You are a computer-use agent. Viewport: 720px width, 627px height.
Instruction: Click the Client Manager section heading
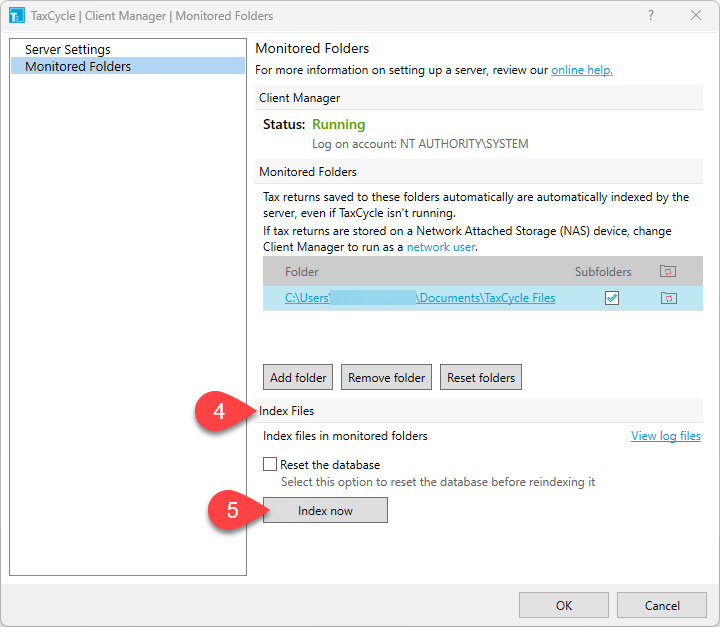(x=299, y=98)
